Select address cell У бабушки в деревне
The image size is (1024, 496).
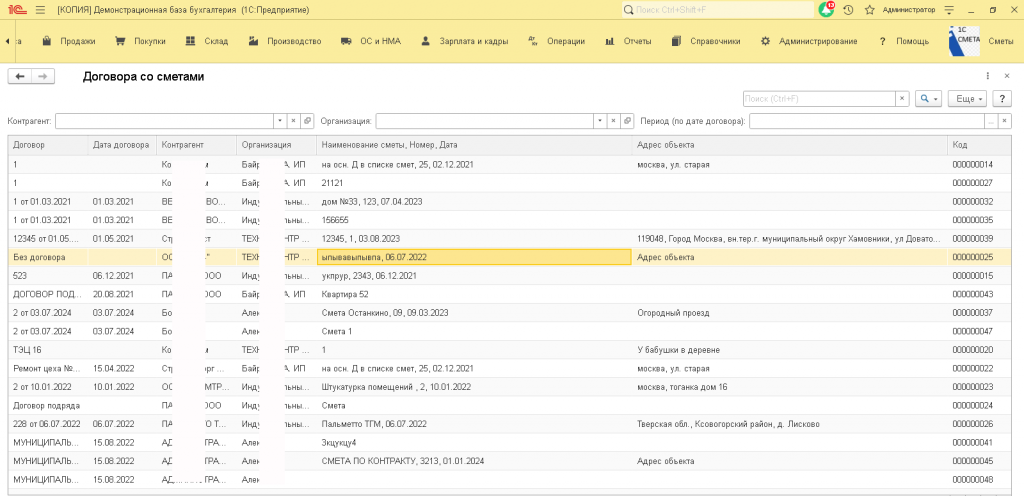point(789,350)
